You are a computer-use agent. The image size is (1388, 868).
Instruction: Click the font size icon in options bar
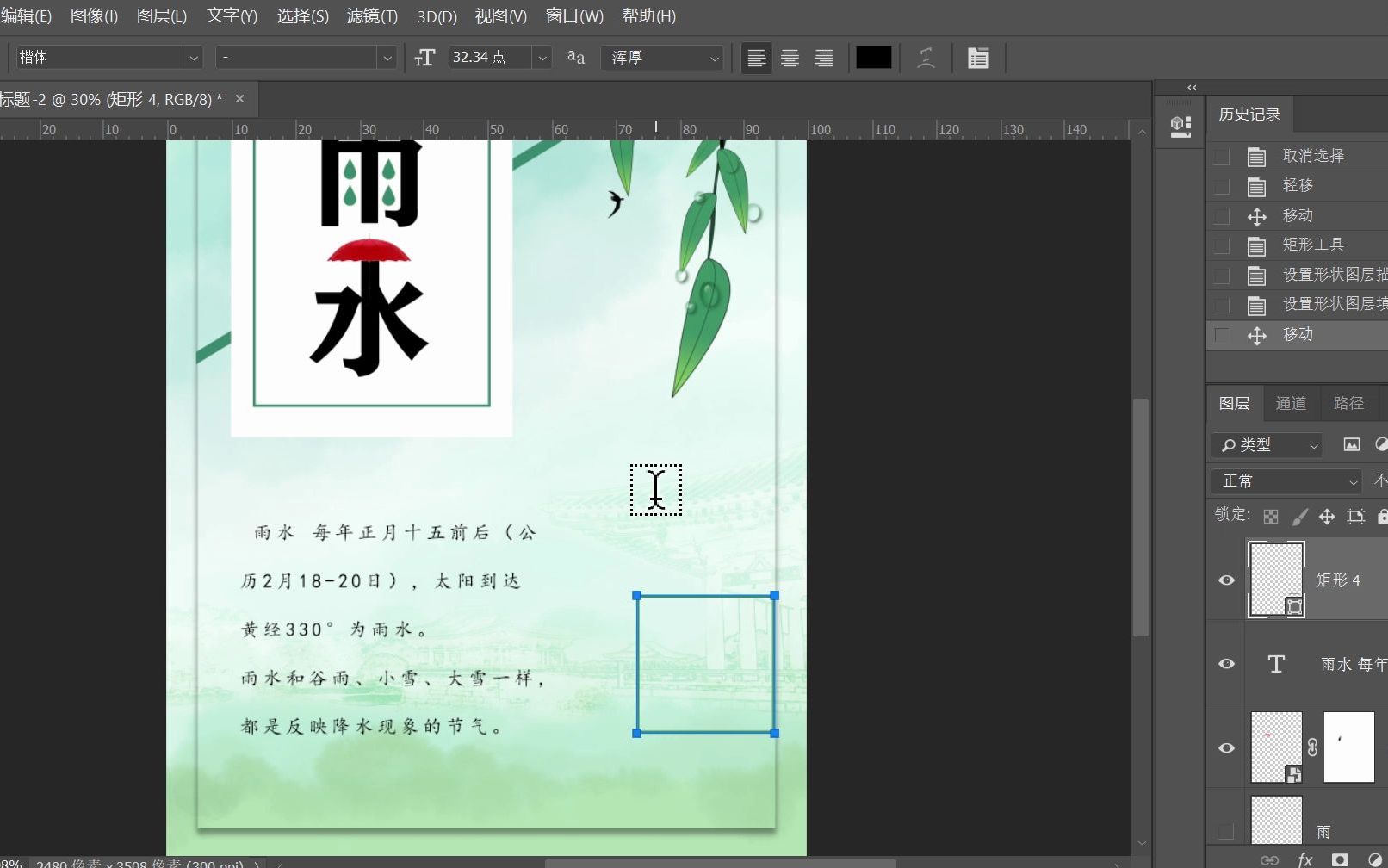pyautogui.click(x=424, y=58)
